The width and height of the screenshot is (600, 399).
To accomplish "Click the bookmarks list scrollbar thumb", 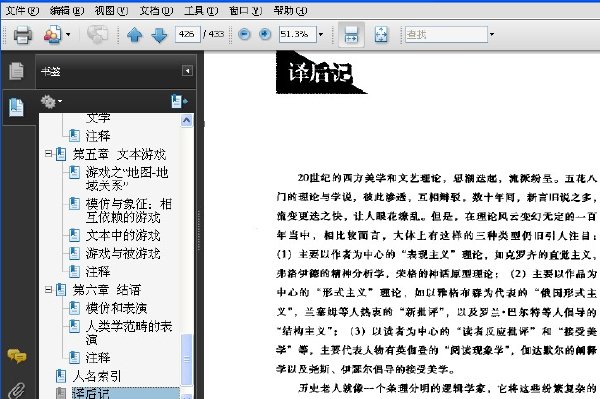I will [x=187, y=360].
